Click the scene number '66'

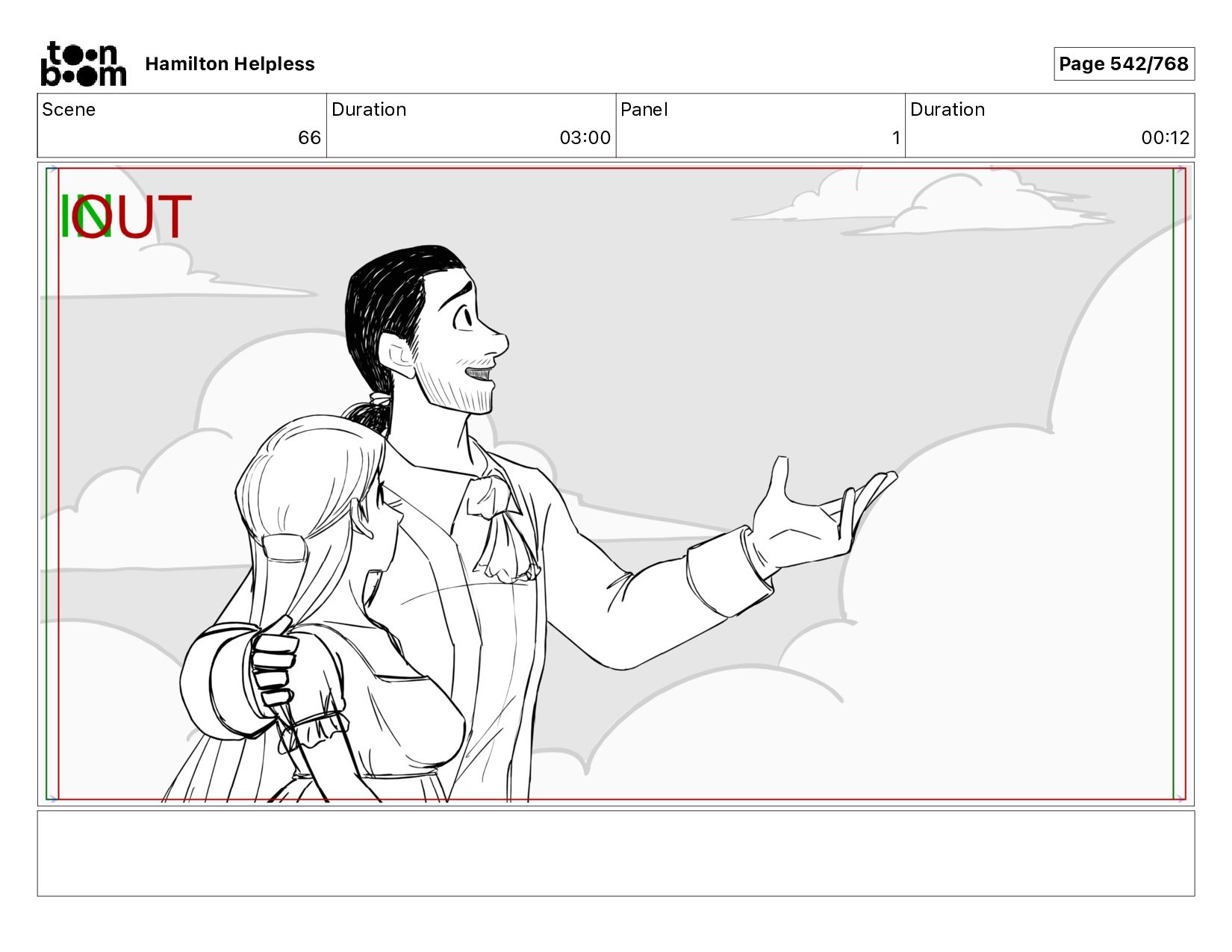coord(309,138)
